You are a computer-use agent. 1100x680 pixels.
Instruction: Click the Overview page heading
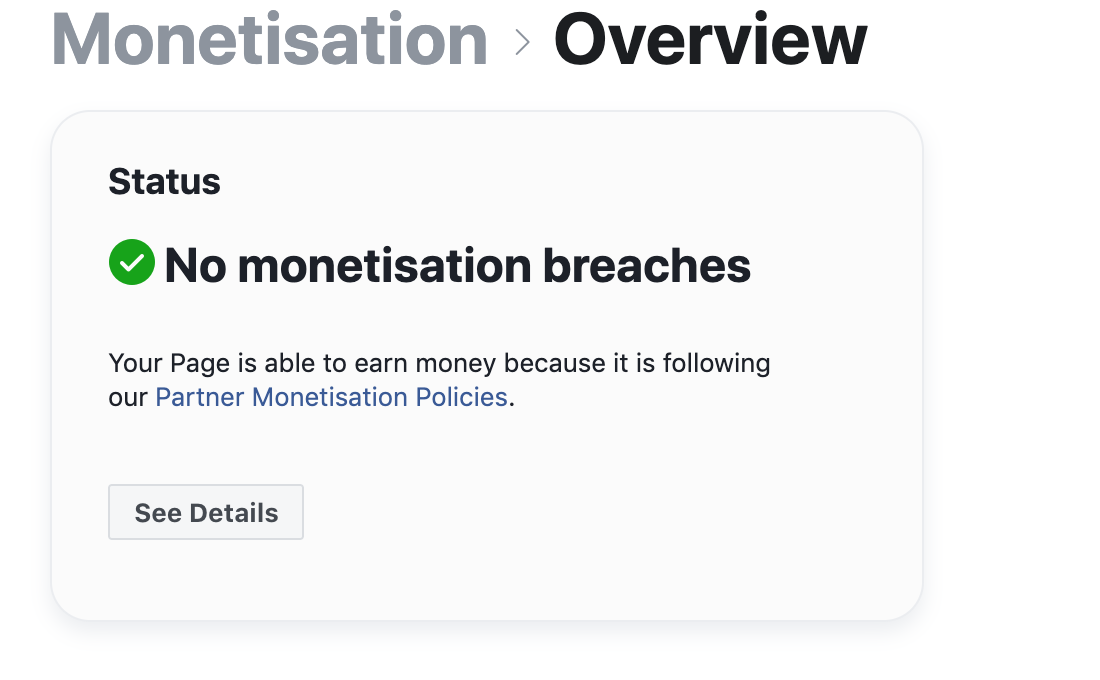click(x=710, y=40)
